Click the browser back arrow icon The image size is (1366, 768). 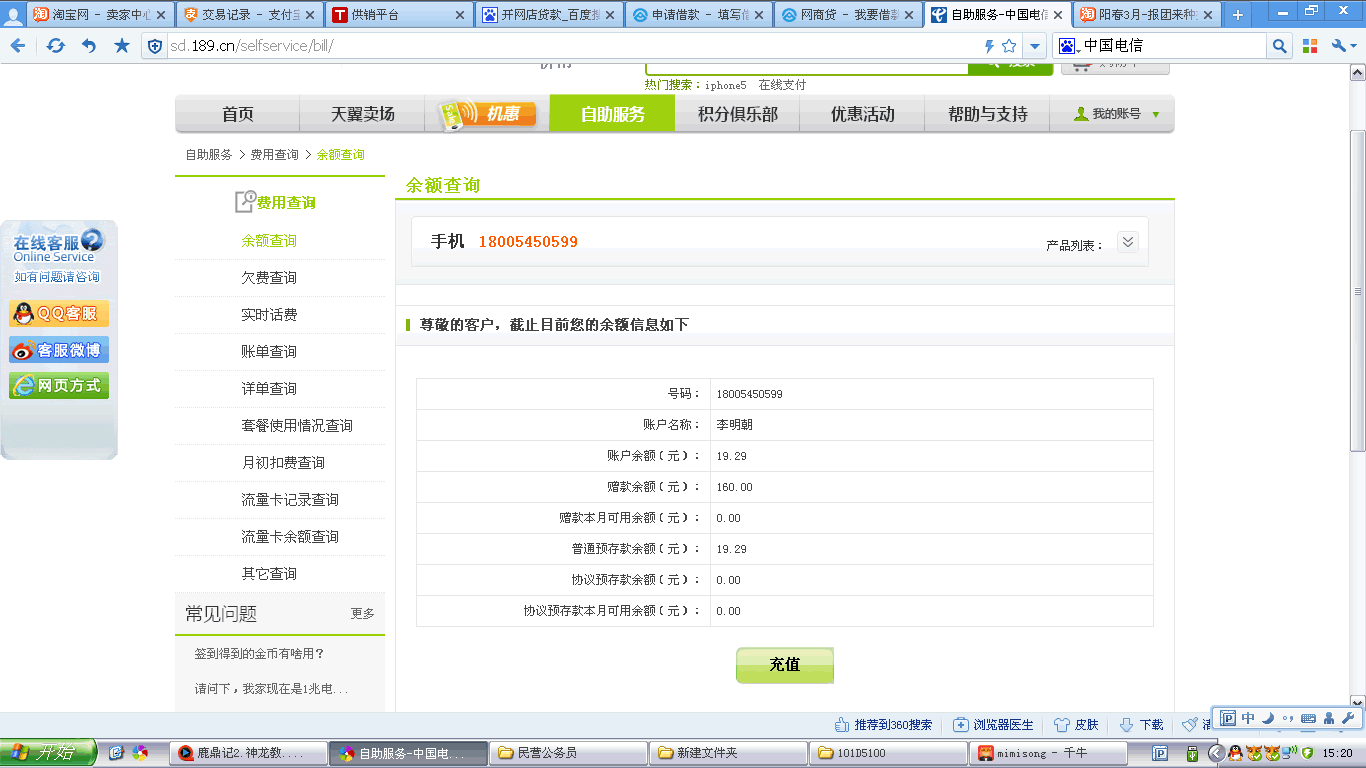point(17,46)
